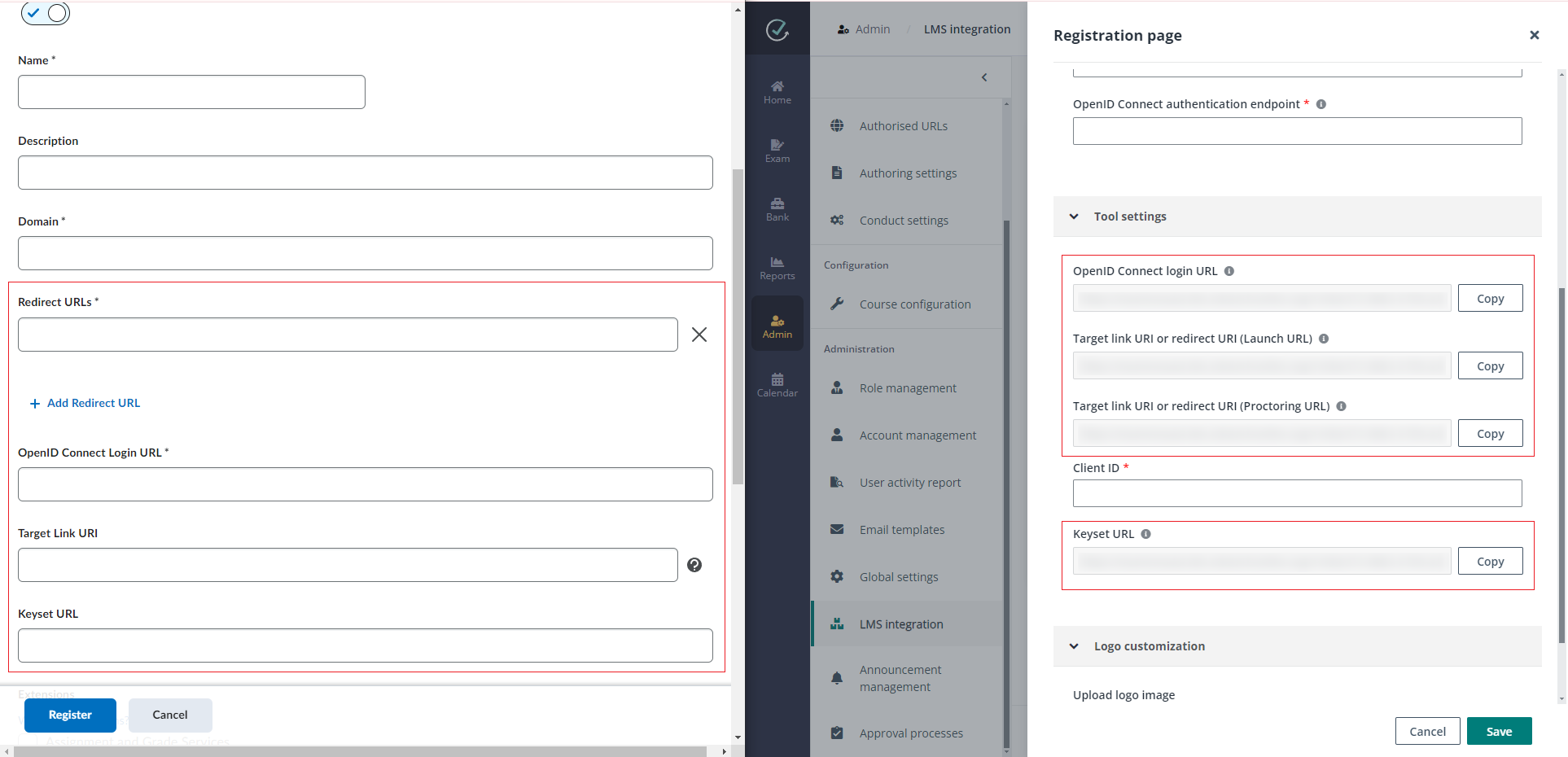Select LMS integration menu item
The width and height of the screenshot is (1568, 757).
907,624
